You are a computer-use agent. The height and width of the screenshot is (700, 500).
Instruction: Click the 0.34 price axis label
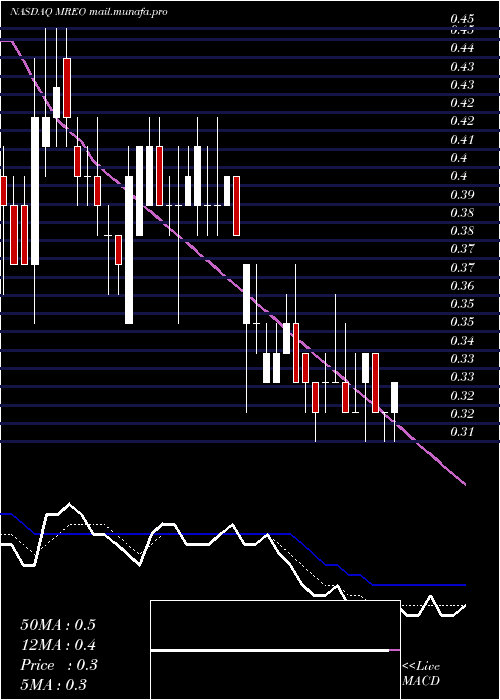pyautogui.click(x=462, y=341)
